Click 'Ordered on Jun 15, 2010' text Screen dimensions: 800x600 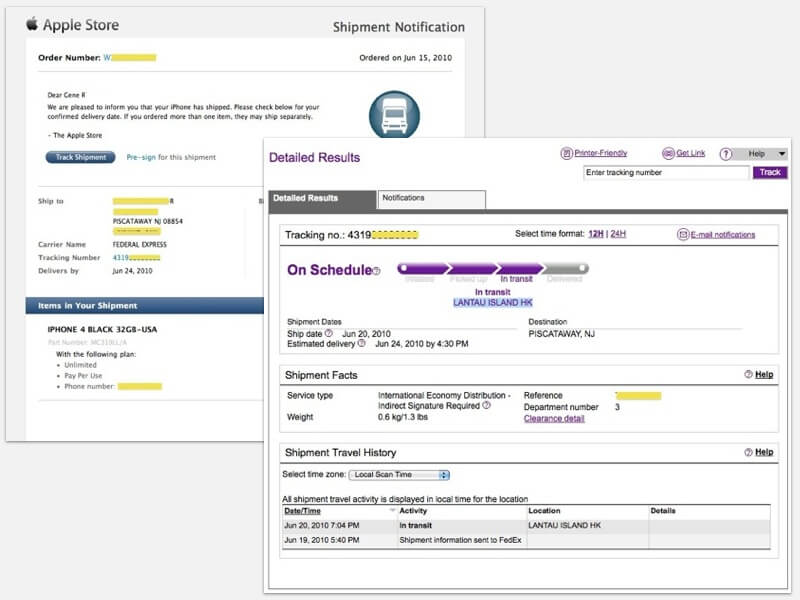[x=405, y=58]
